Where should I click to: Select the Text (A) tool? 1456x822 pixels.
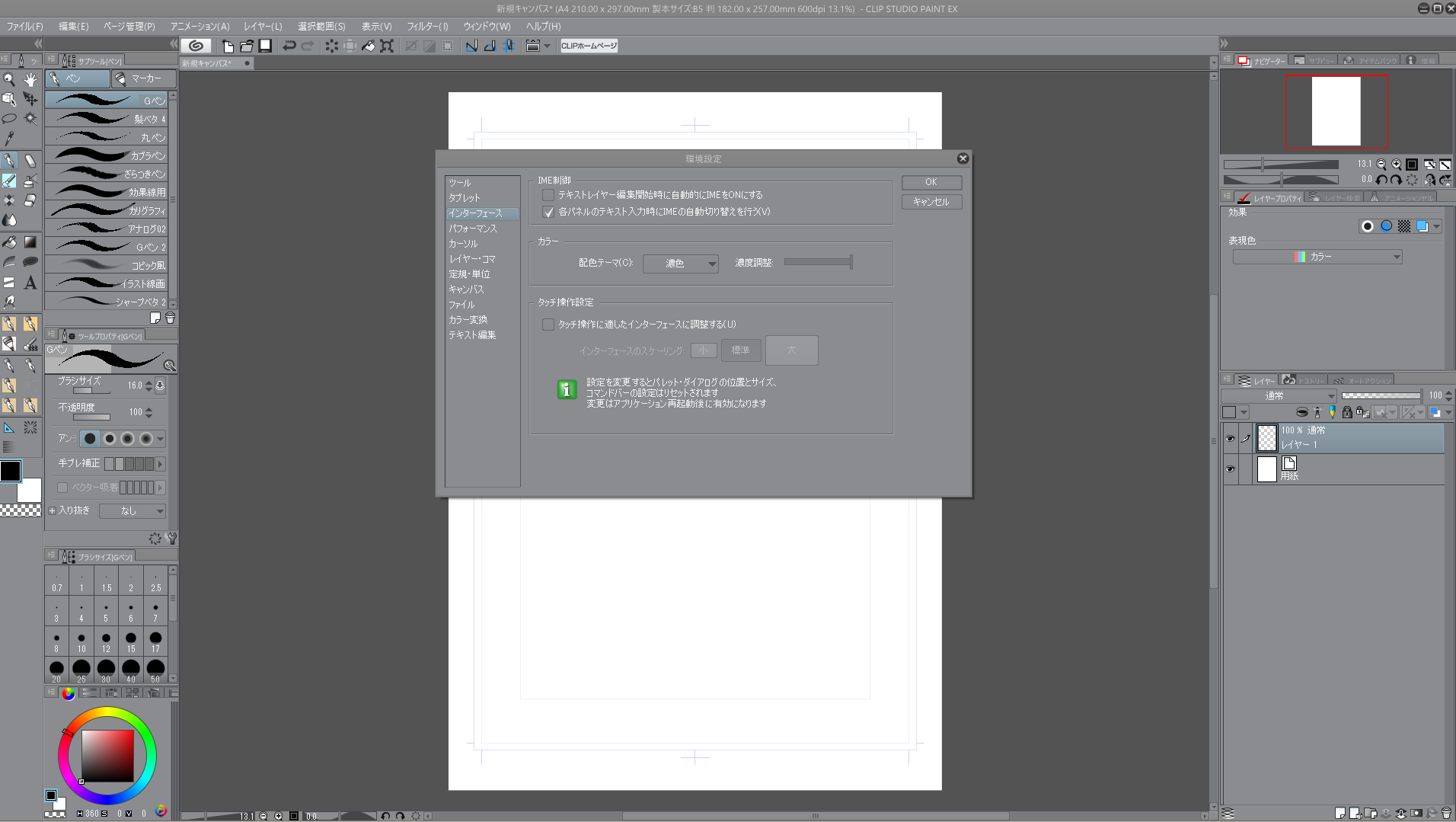pyautogui.click(x=30, y=283)
